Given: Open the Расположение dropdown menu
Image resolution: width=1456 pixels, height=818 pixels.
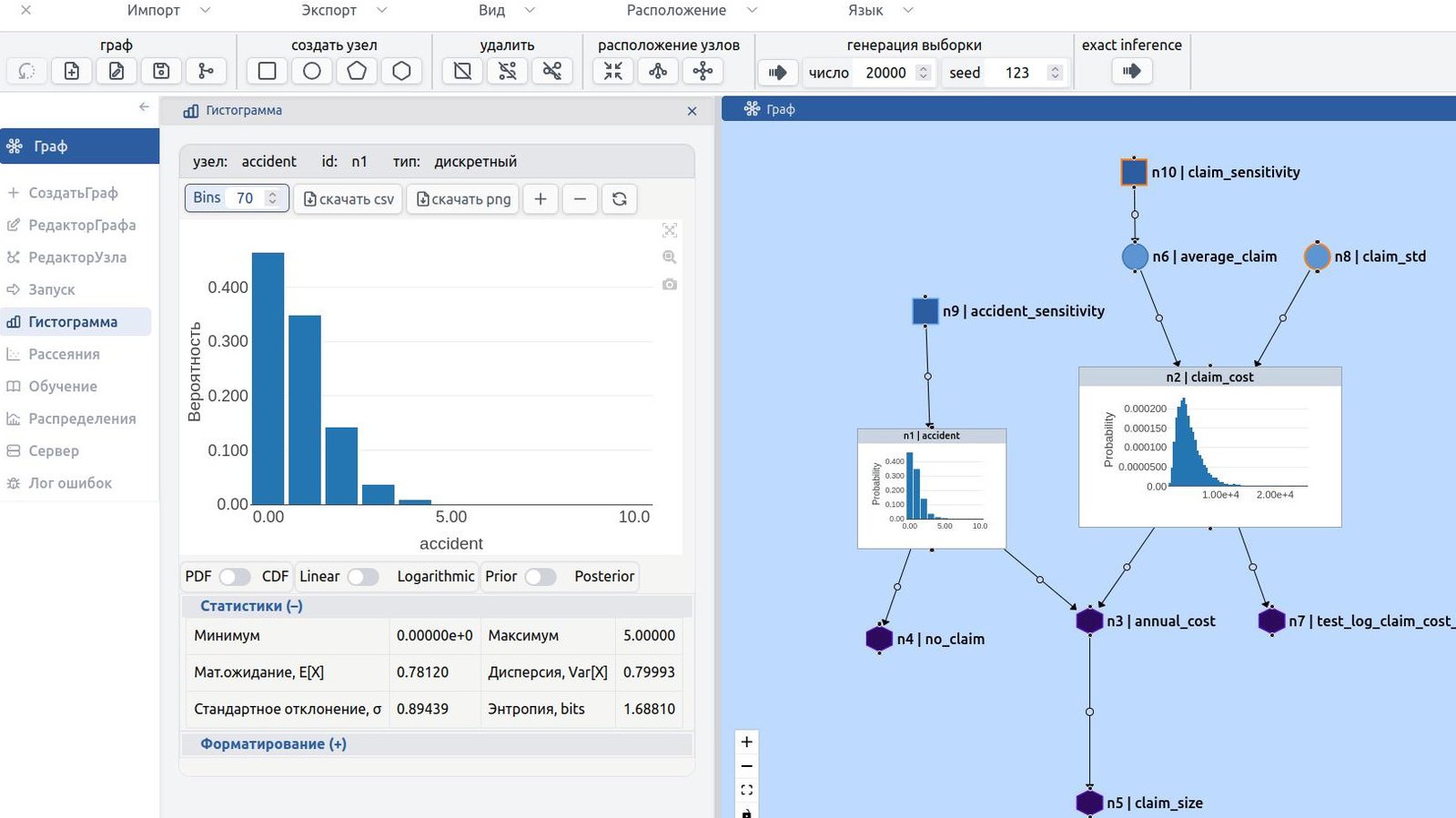Looking at the screenshot, I should (x=692, y=10).
